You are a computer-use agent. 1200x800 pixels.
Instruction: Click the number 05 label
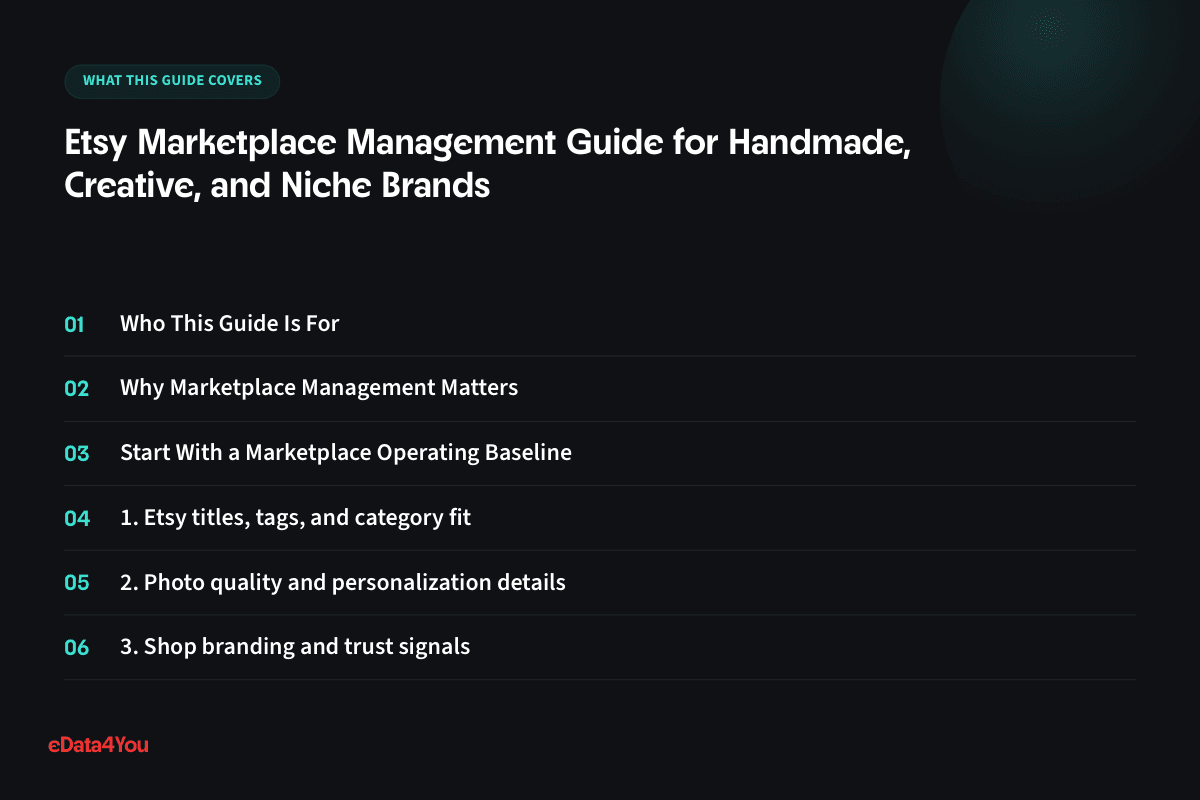coord(77,583)
